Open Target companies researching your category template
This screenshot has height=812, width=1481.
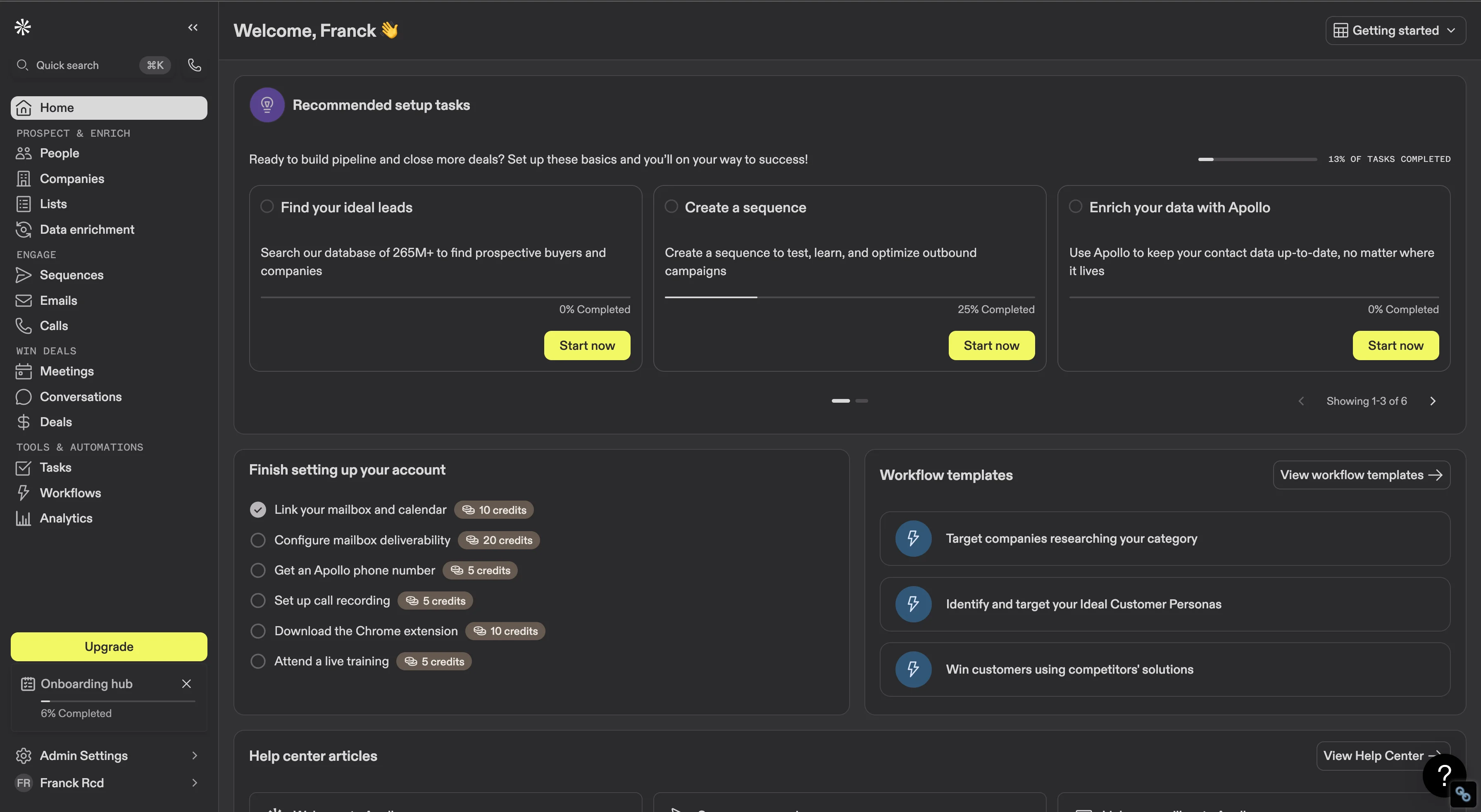point(1165,539)
